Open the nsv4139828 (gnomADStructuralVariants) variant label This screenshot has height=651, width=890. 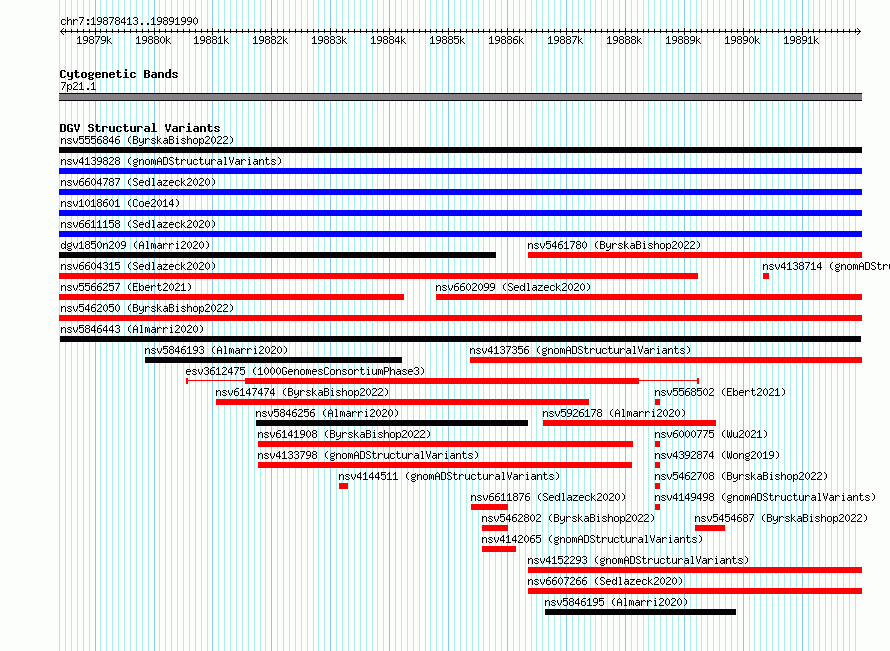(171, 161)
